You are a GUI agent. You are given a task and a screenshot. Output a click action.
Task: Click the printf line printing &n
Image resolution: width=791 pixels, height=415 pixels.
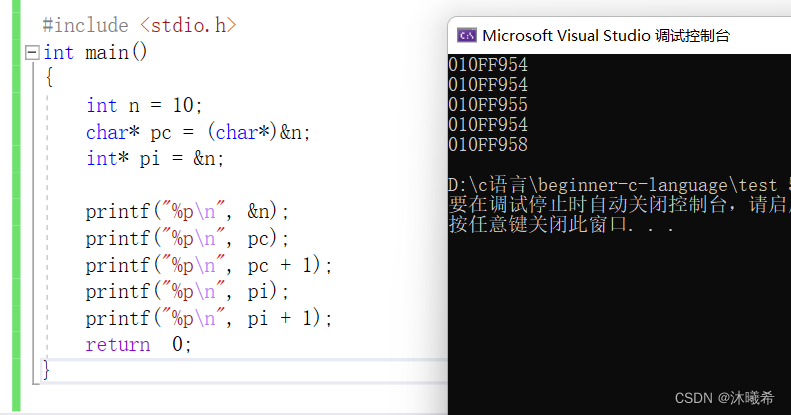coord(187,211)
